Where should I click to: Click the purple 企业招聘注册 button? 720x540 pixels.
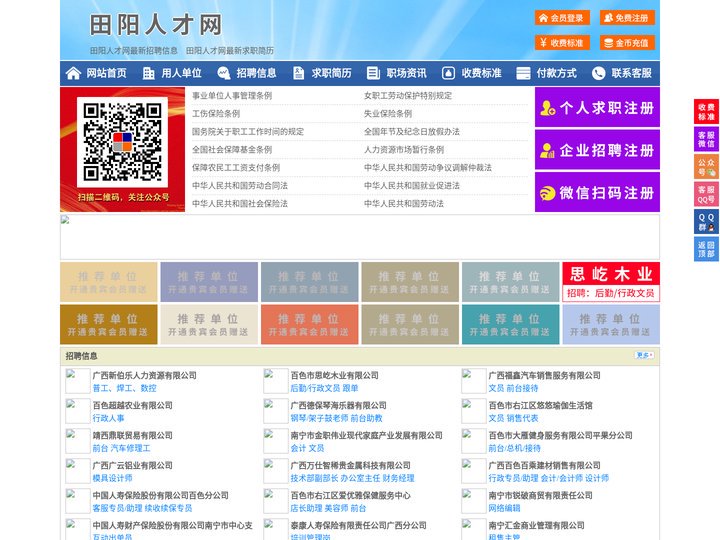pos(597,150)
